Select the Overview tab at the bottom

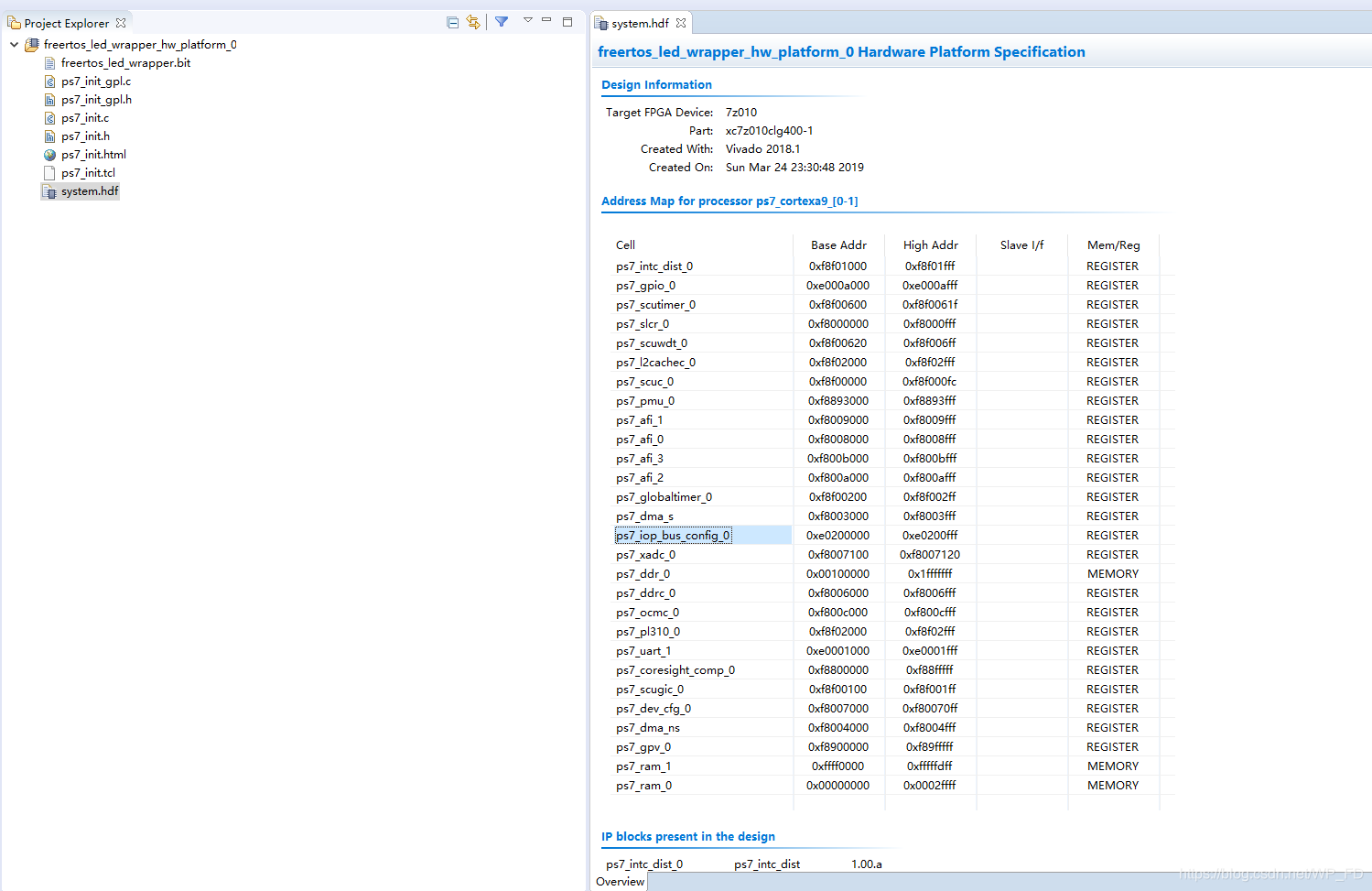click(620, 881)
